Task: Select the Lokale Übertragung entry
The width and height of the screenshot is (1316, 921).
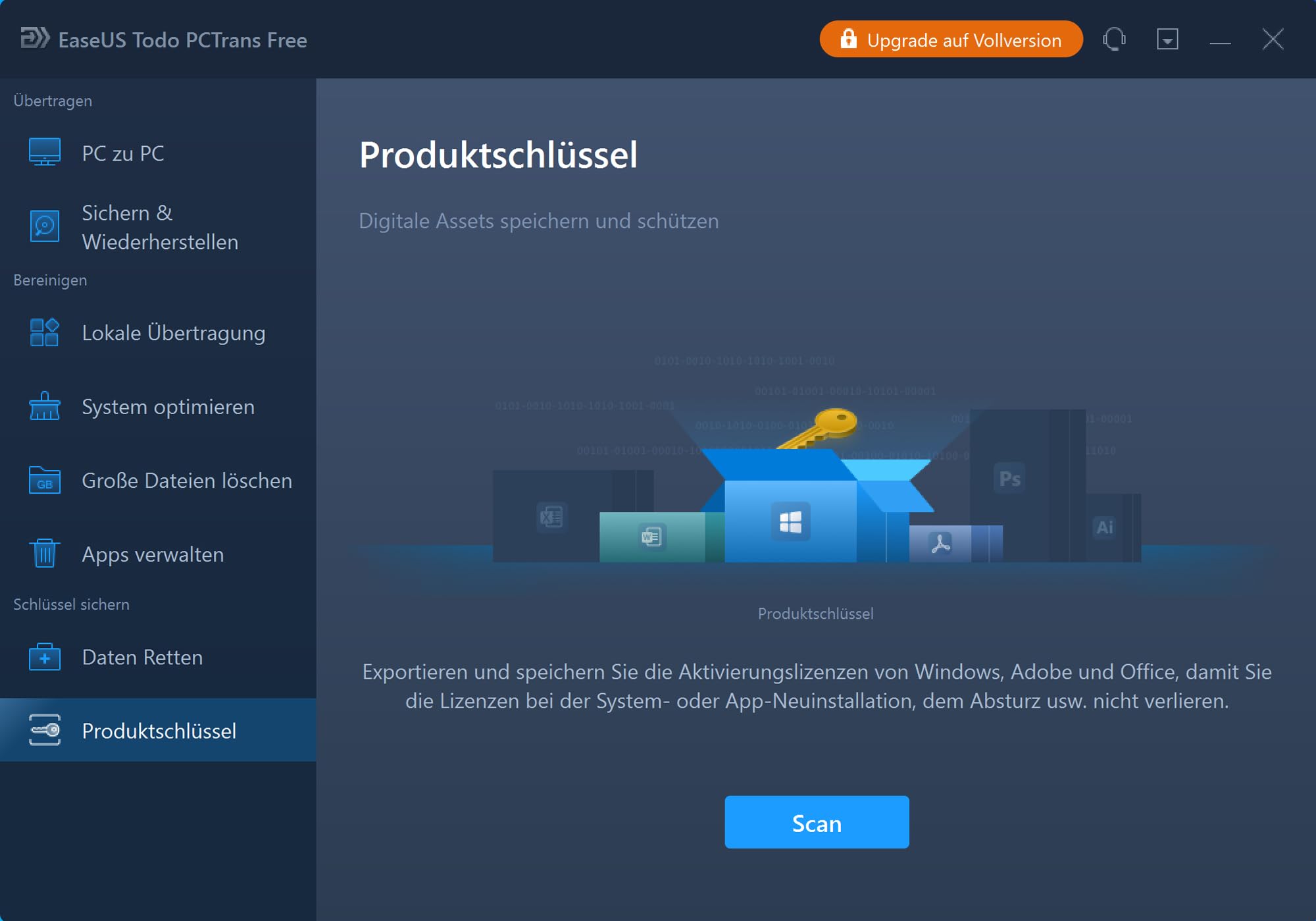Action: coord(158,332)
